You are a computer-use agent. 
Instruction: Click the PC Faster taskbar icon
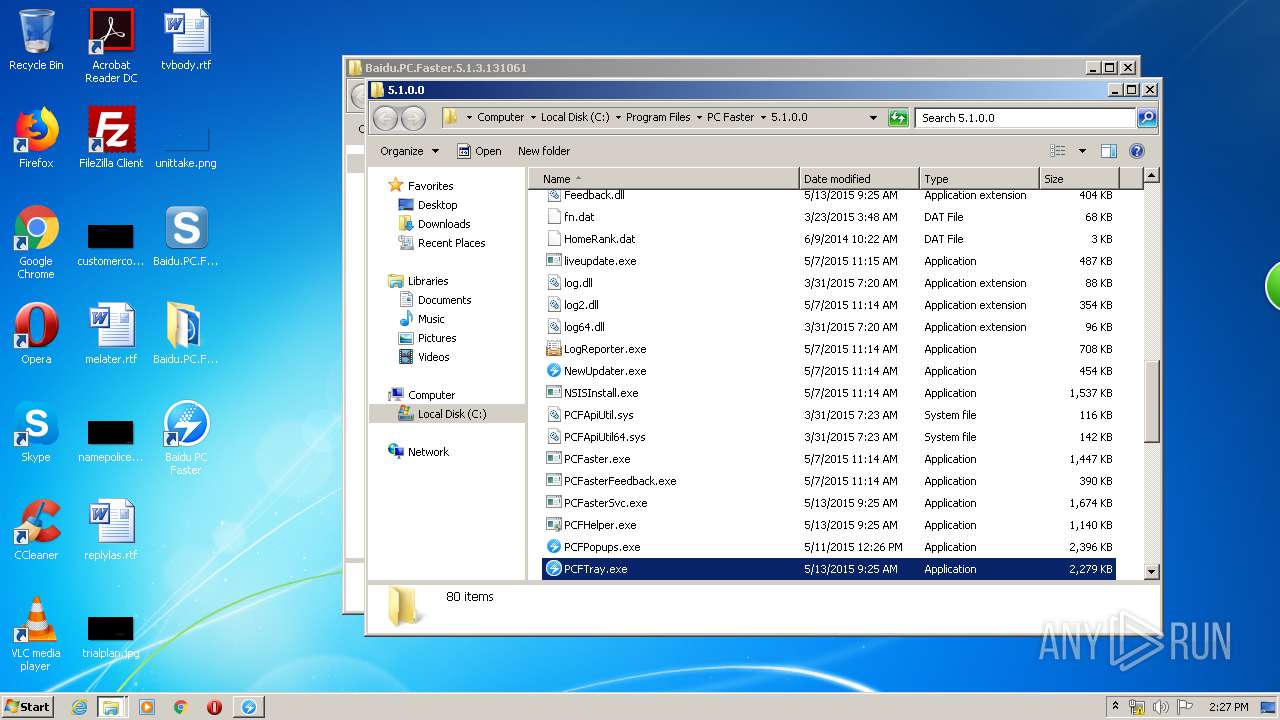(249, 707)
